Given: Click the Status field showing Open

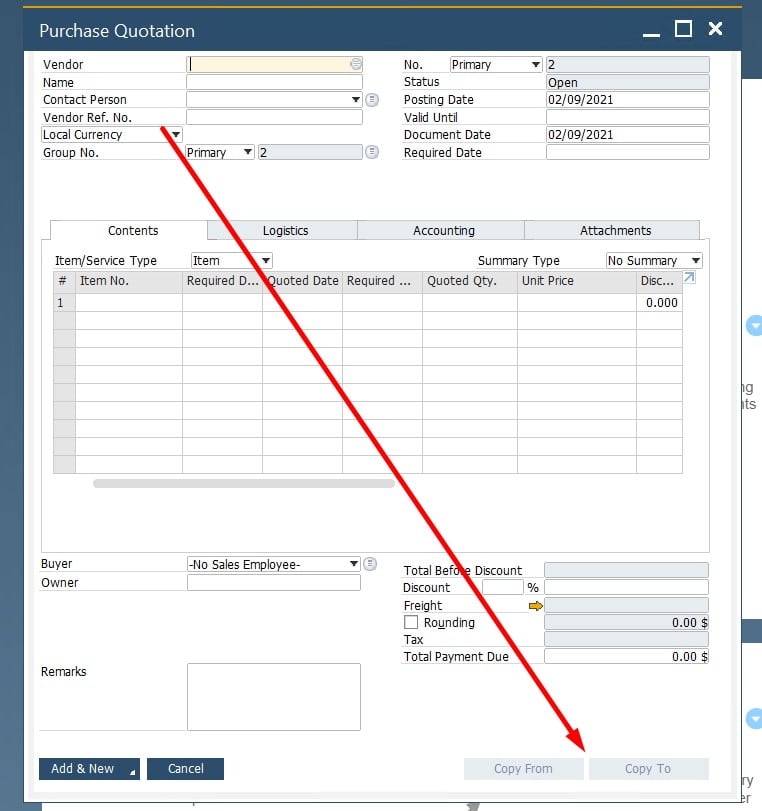Looking at the screenshot, I should pyautogui.click(x=627, y=82).
